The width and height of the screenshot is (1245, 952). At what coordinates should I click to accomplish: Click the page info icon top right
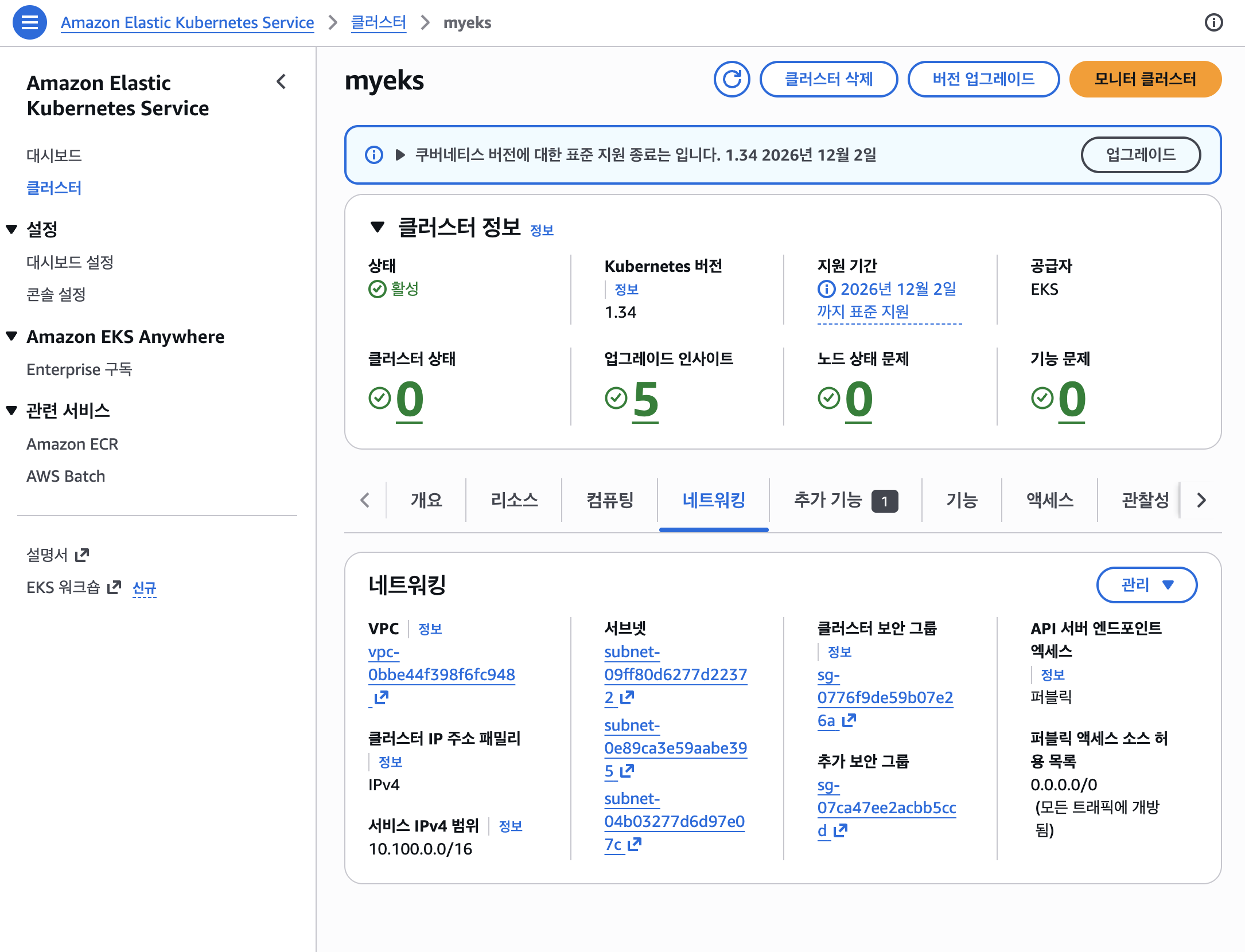point(1213,22)
